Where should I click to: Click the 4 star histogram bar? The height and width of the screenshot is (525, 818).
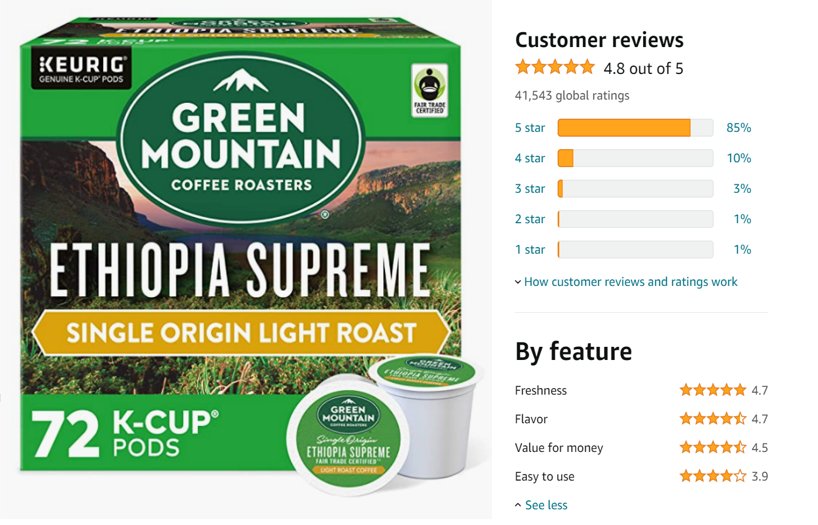point(635,158)
